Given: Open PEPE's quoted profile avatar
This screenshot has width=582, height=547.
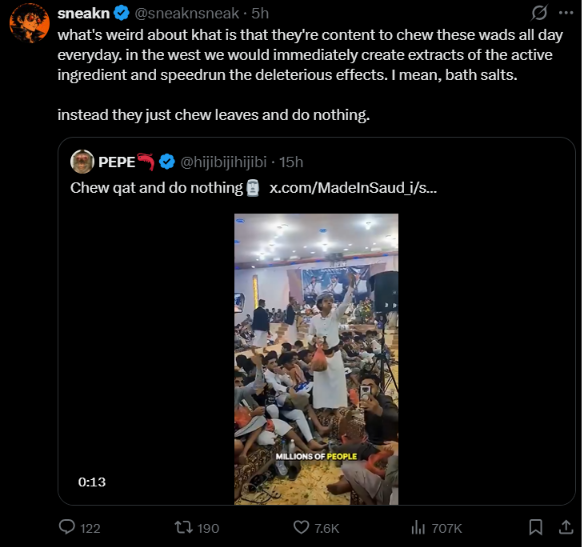Looking at the screenshot, I should pyautogui.click(x=82, y=162).
